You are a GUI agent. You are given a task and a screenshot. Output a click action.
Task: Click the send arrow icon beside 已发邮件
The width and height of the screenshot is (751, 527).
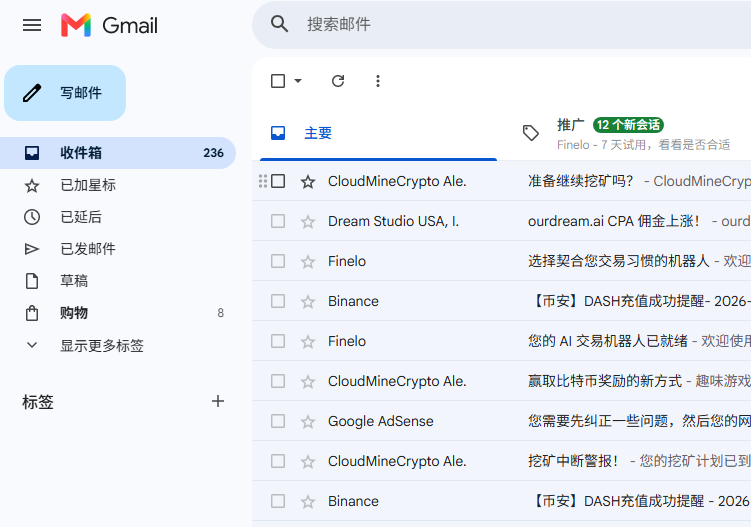32,249
